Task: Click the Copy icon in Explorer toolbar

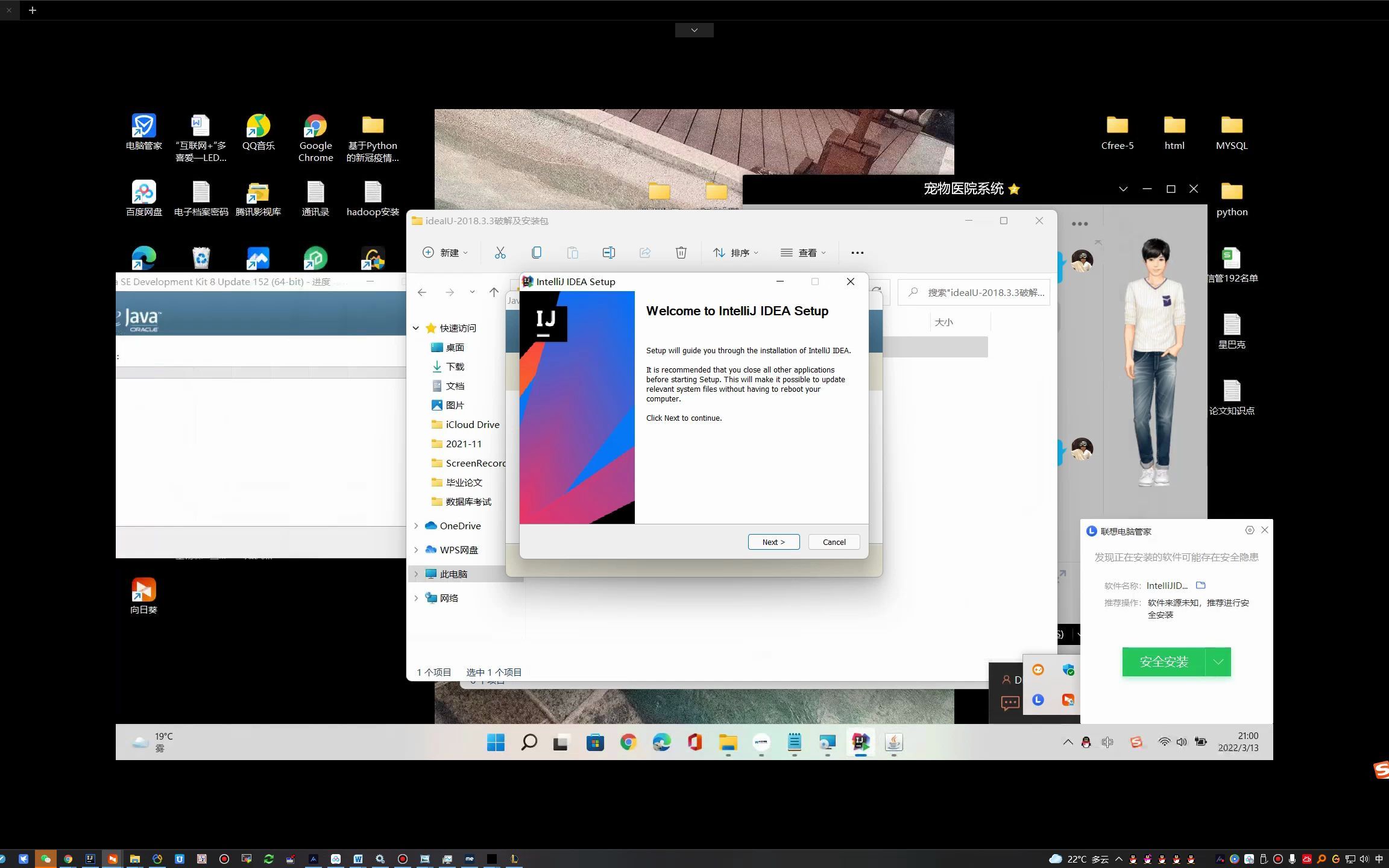Action: pos(536,253)
